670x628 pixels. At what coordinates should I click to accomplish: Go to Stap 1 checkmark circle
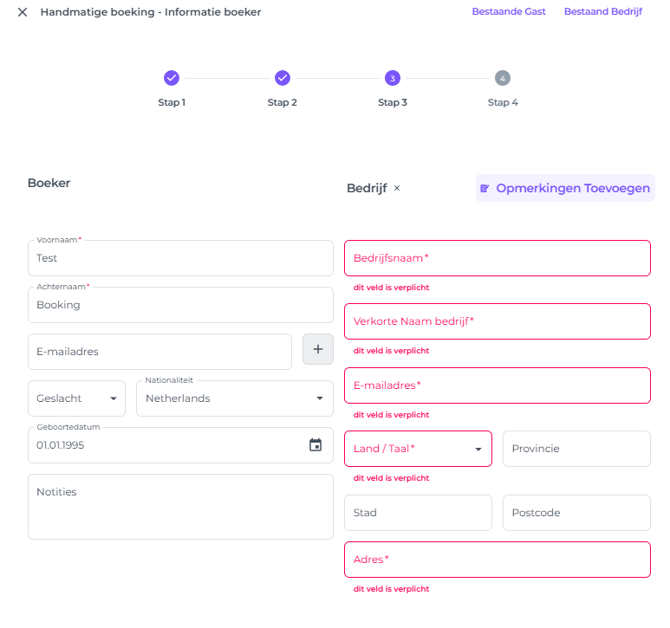pos(171,78)
